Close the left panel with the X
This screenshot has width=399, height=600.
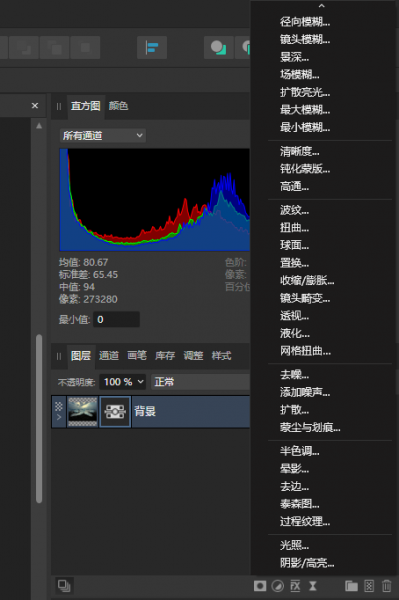pos(35,106)
